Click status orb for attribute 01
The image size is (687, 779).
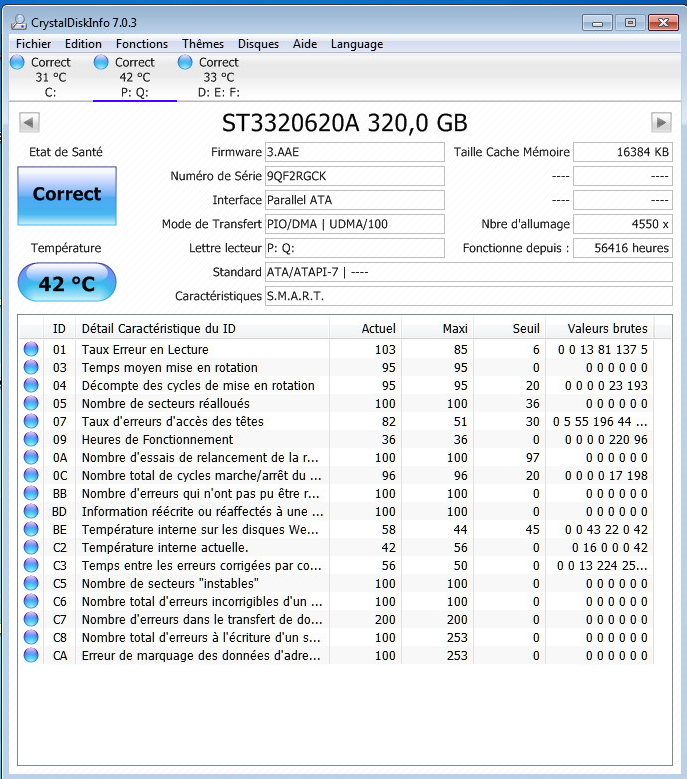pos(31,349)
